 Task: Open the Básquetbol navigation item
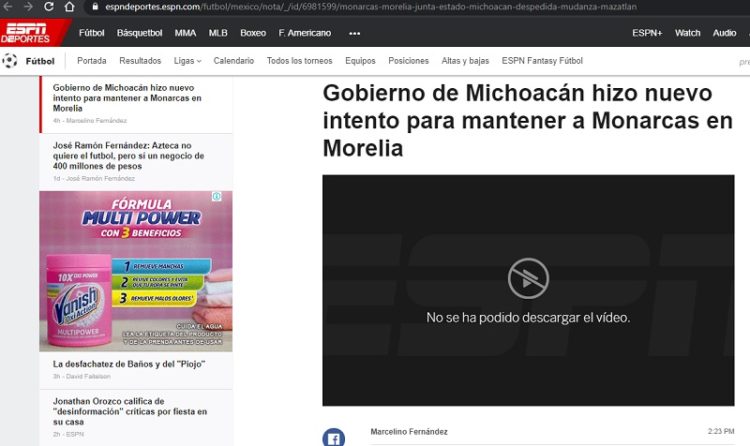(140, 33)
